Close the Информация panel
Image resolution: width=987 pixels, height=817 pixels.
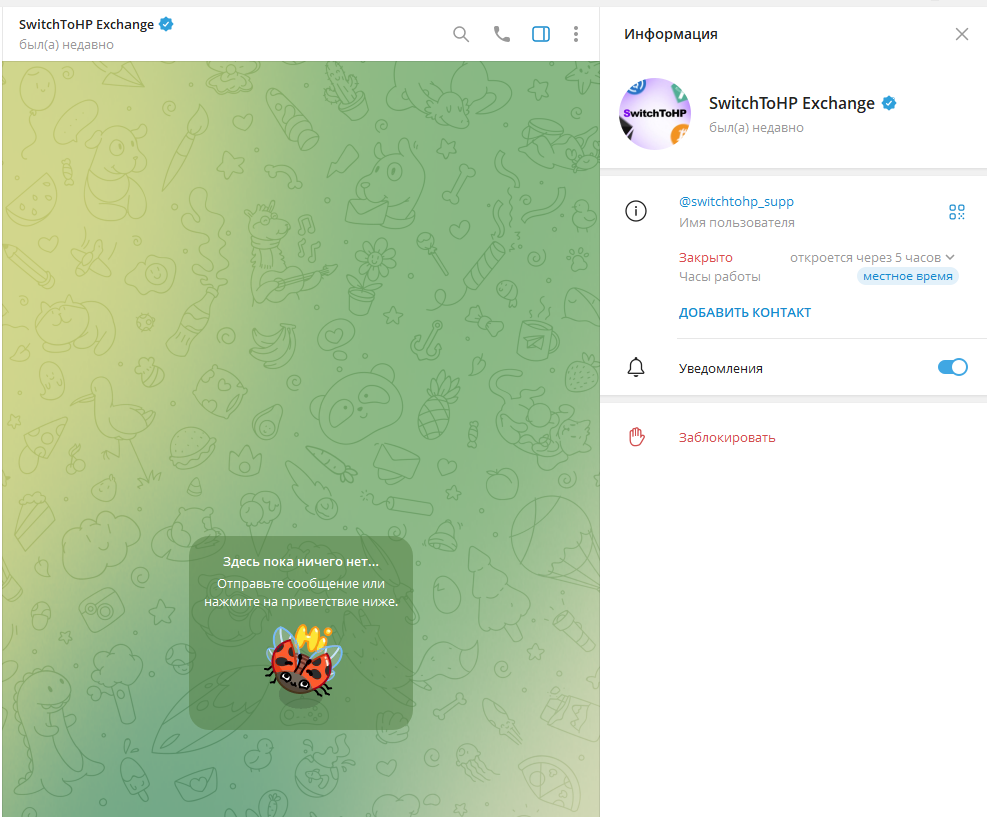tap(961, 34)
